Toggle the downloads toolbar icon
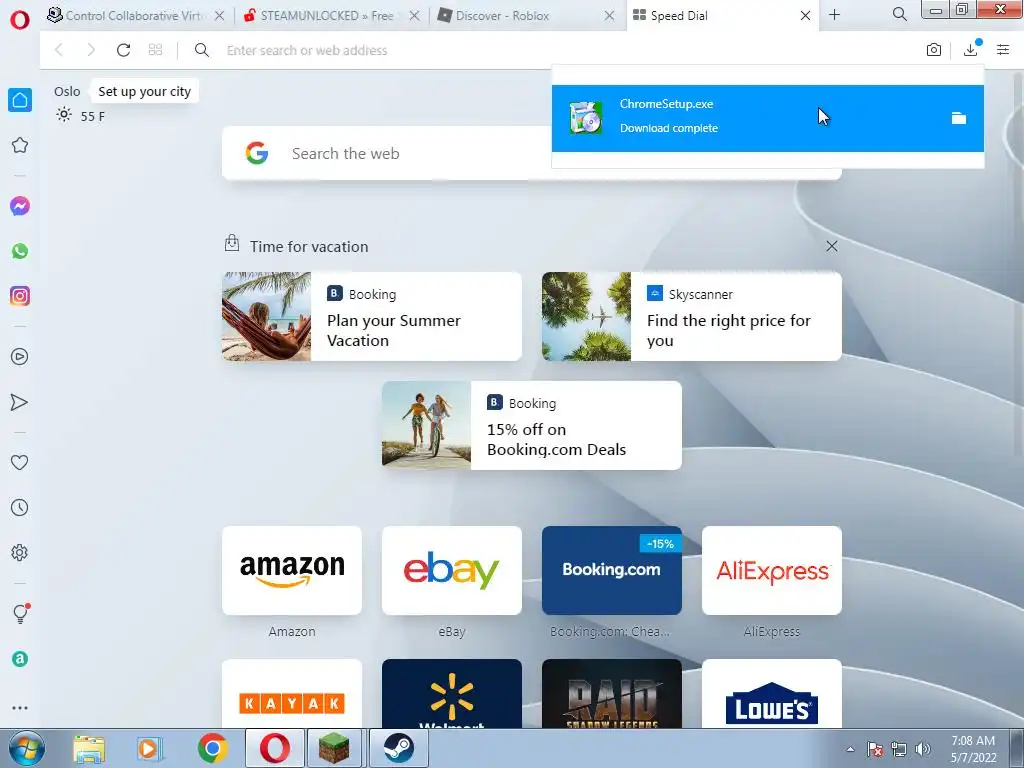This screenshot has height=768, width=1024. click(971, 50)
